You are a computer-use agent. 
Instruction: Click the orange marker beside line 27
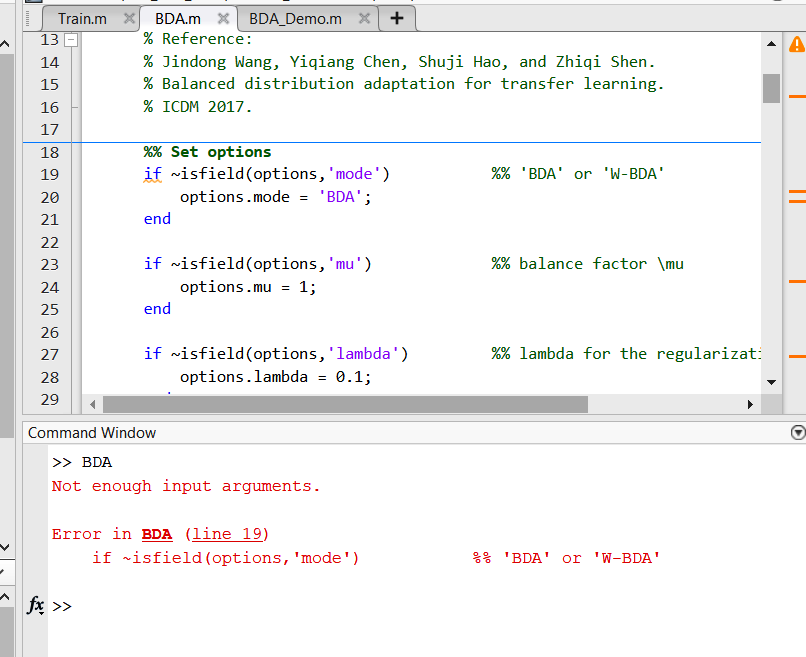pos(797,353)
